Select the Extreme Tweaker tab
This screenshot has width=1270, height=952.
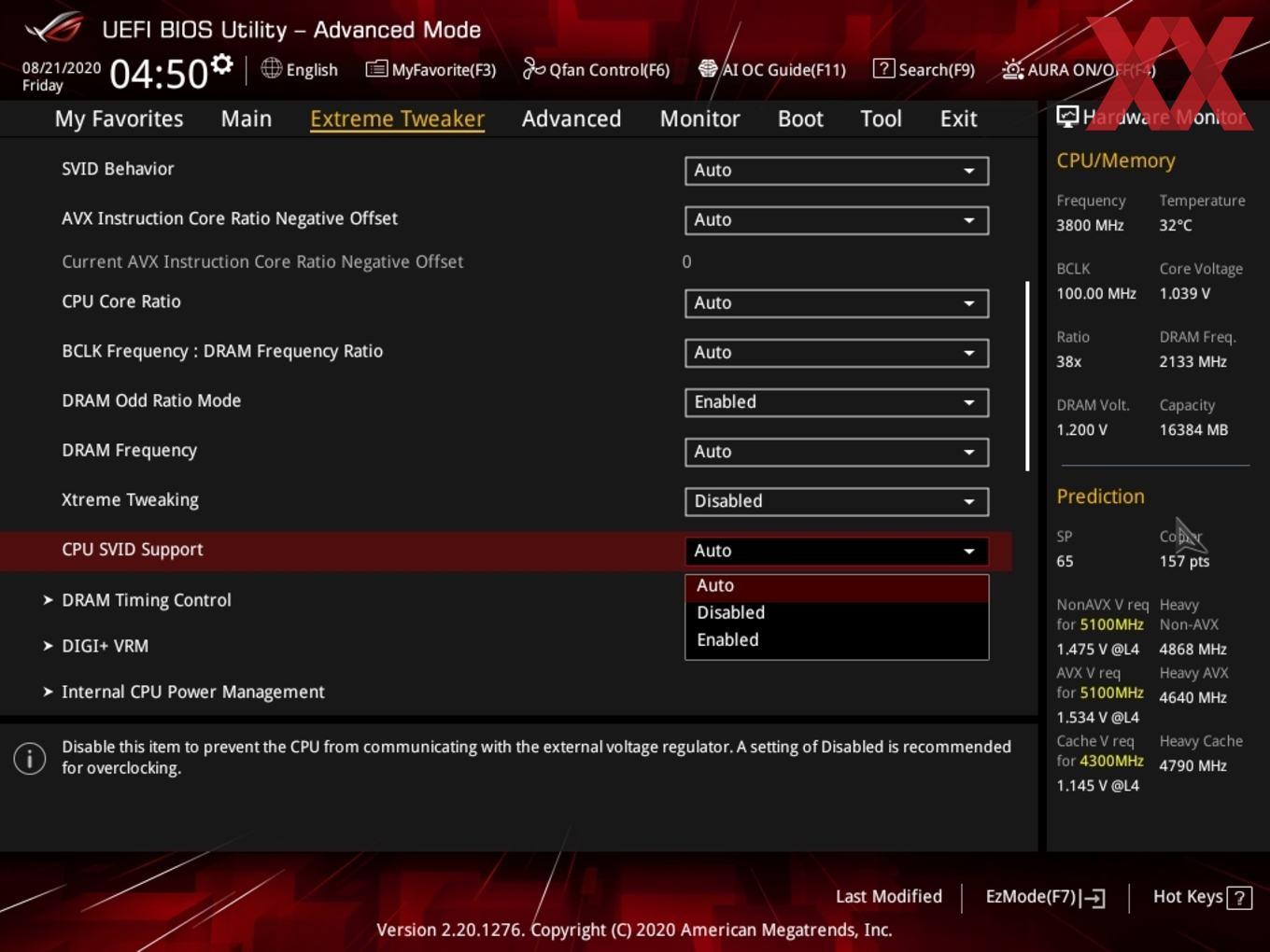(x=397, y=119)
